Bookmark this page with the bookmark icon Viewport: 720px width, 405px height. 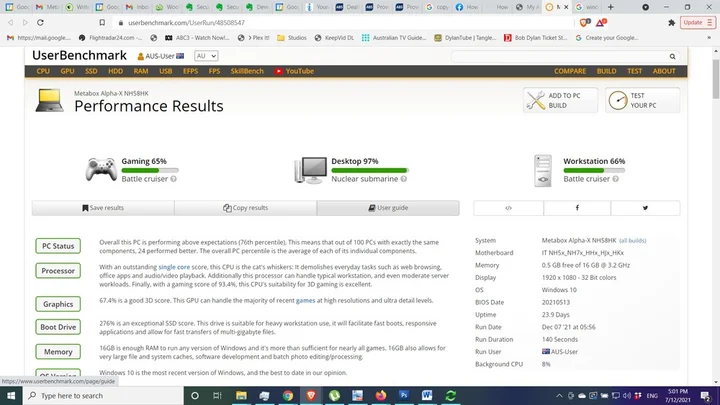(102, 22)
